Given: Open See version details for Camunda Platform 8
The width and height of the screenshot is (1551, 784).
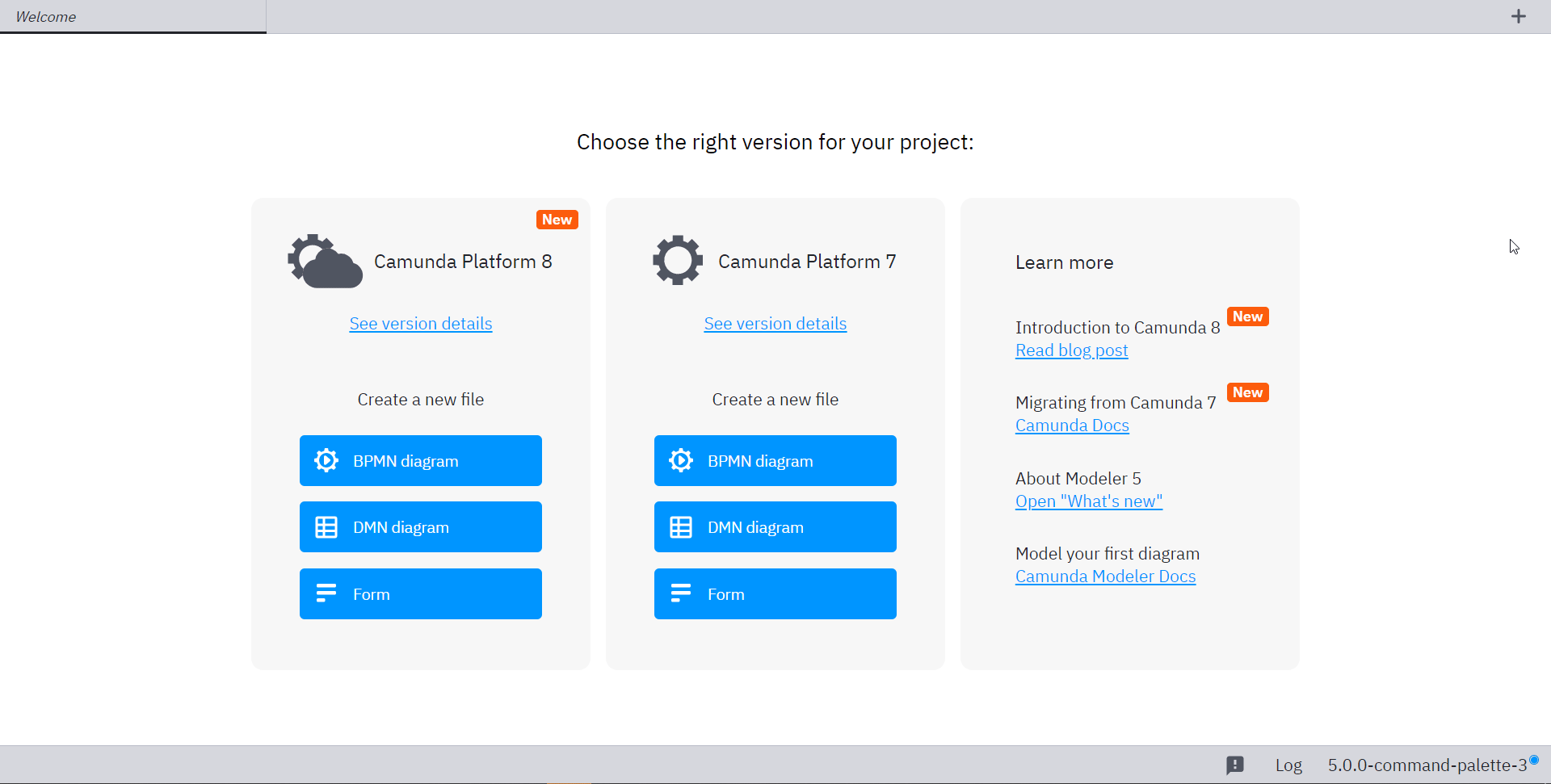Looking at the screenshot, I should (420, 323).
